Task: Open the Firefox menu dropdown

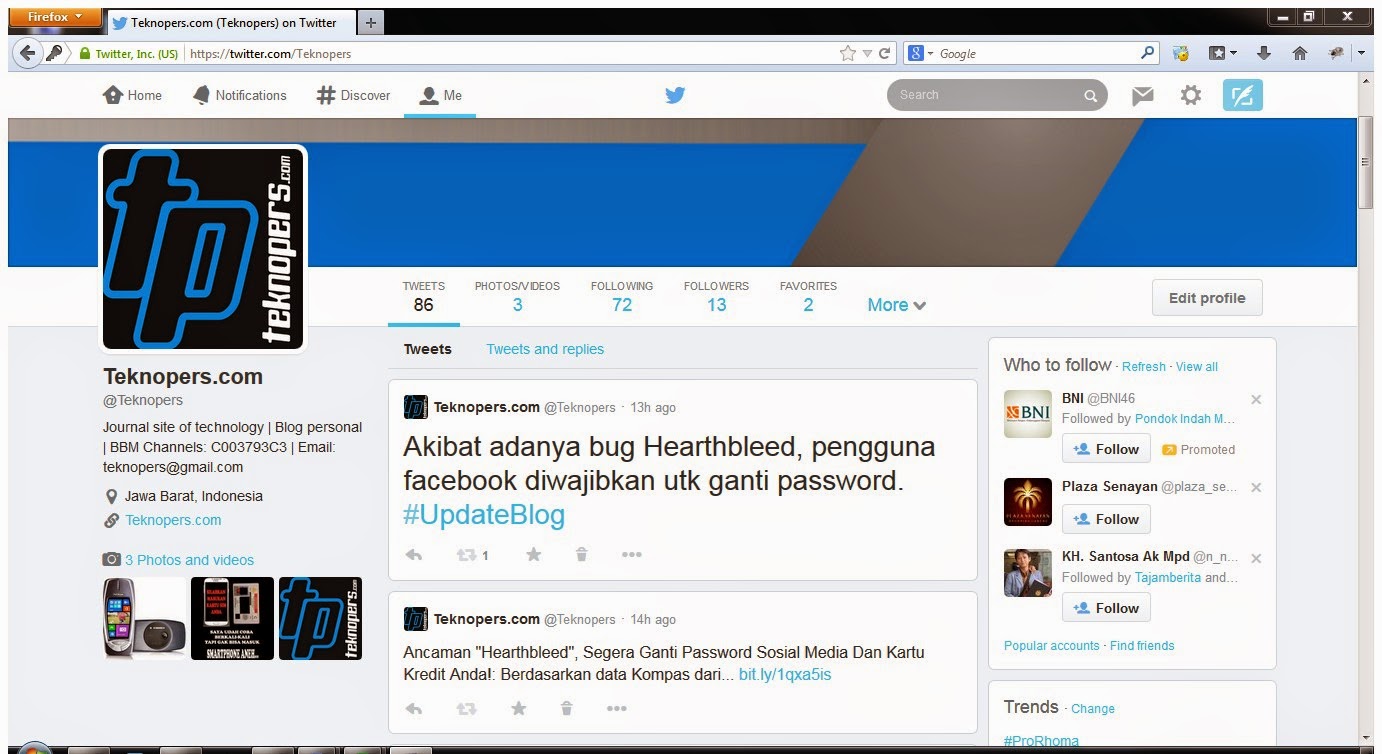Action: tap(55, 16)
